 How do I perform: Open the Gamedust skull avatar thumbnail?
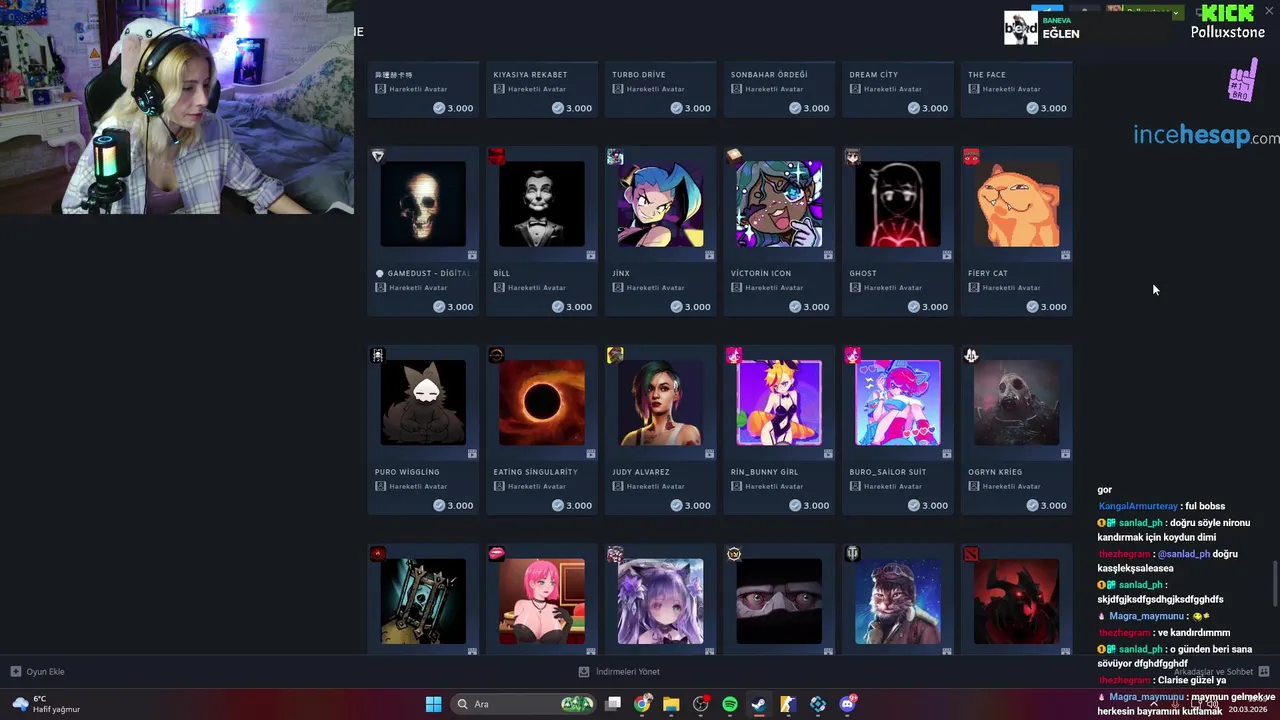(x=423, y=204)
